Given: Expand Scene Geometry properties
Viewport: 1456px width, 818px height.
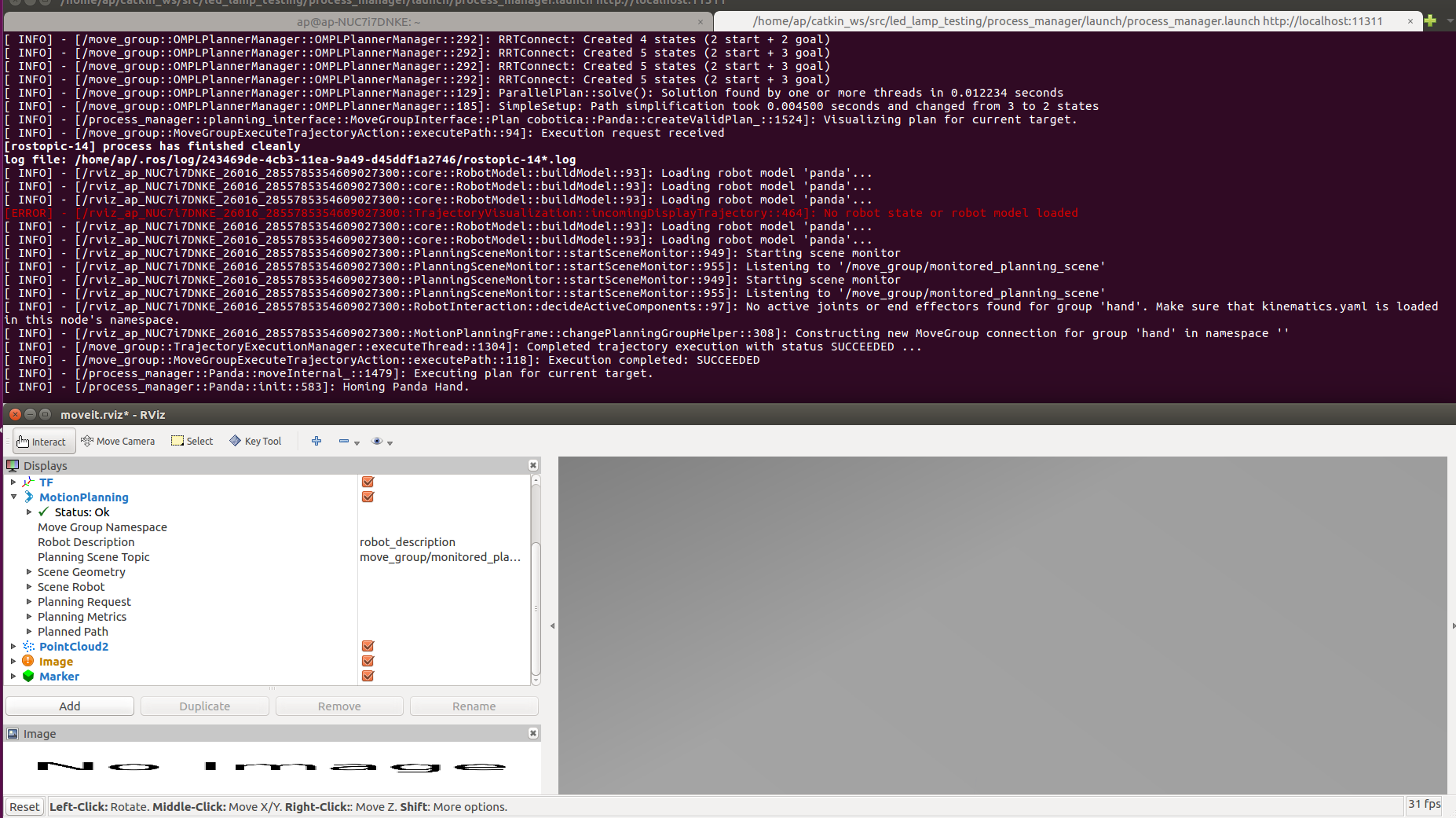Looking at the screenshot, I should pyautogui.click(x=29, y=572).
